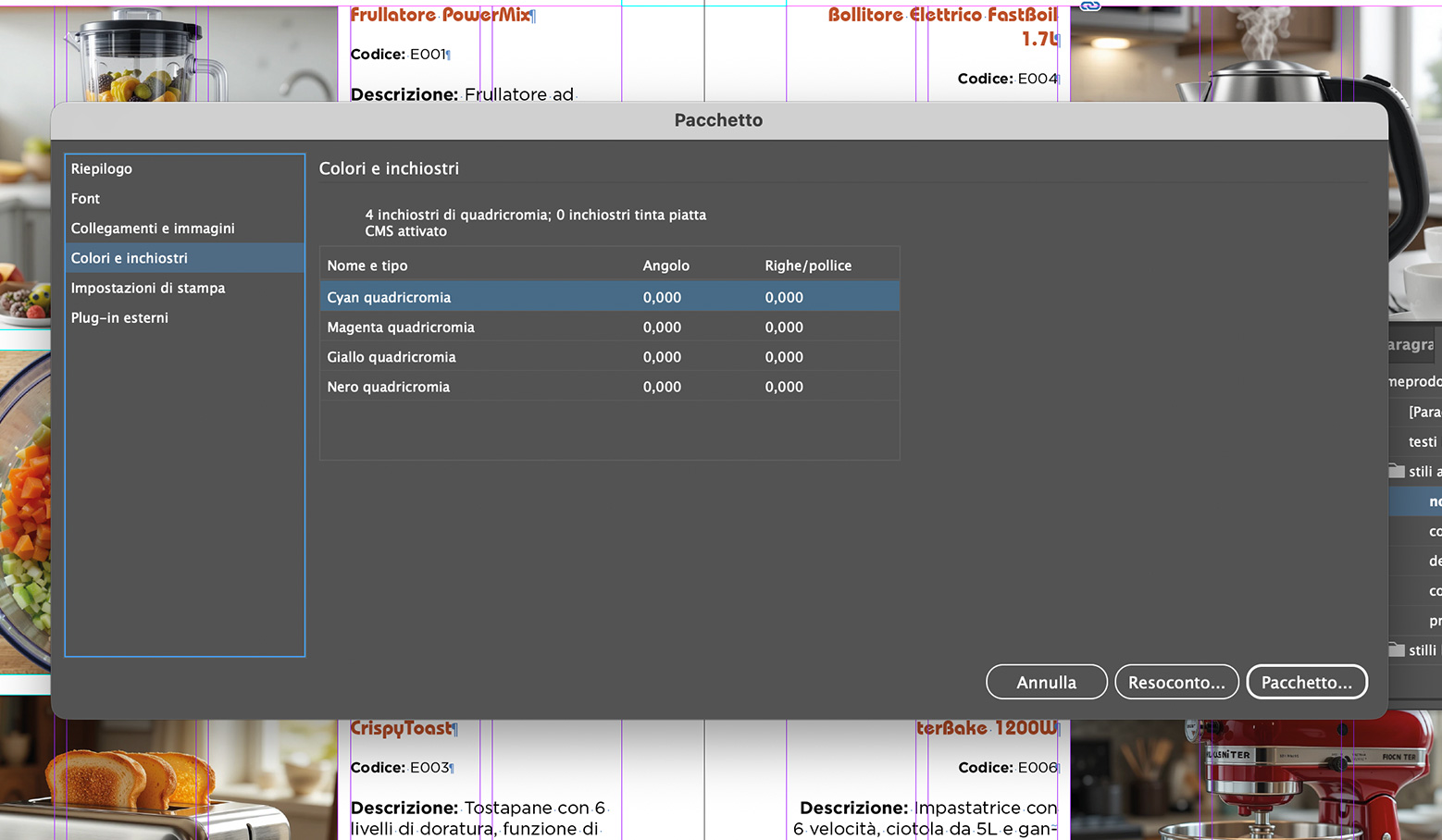Click the text thread link icon at top

pos(1090,6)
